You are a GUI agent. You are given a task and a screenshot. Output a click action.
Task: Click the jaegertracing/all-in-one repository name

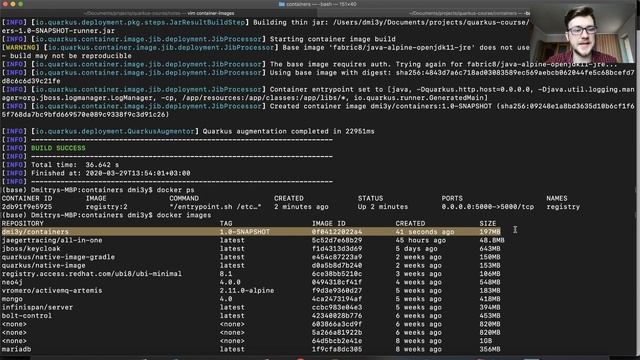click(52, 240)
